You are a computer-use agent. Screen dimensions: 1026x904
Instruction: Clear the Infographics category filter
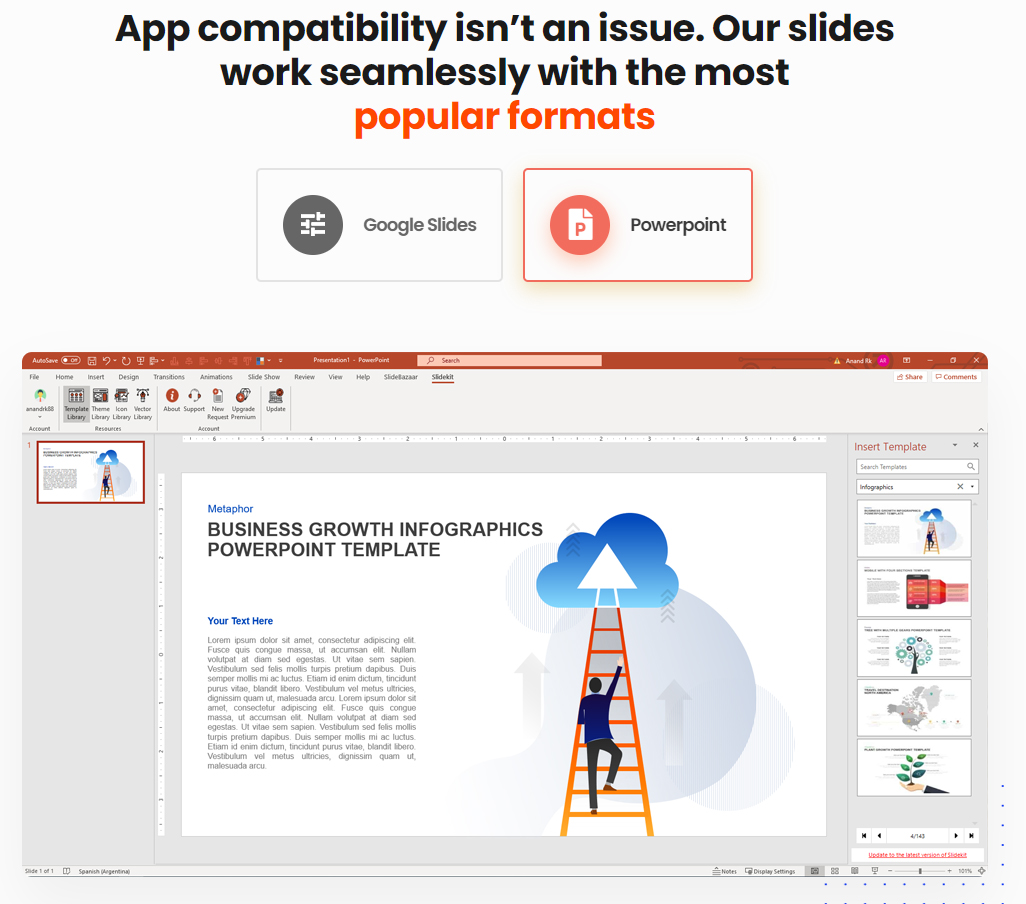click(960, 487)
